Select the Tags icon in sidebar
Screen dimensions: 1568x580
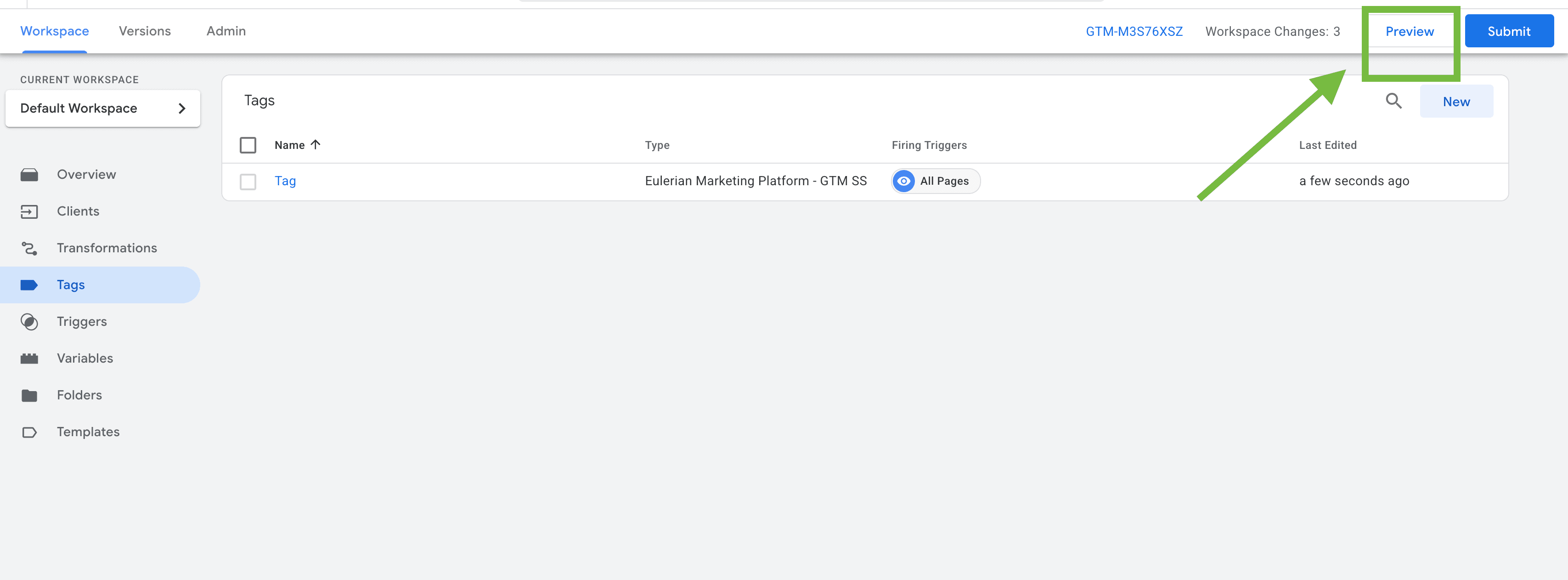(x=30, y=284)
